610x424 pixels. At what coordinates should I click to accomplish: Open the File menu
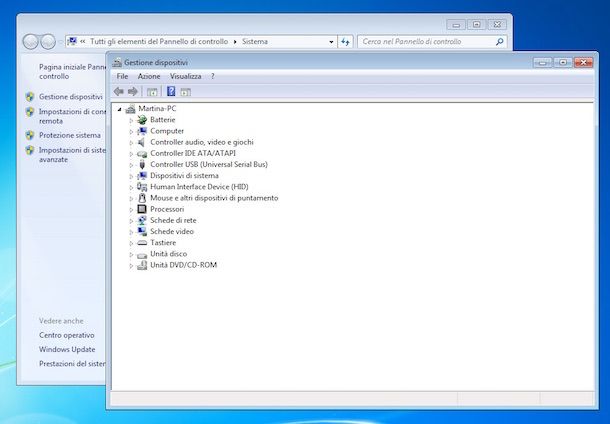point(122,77)
